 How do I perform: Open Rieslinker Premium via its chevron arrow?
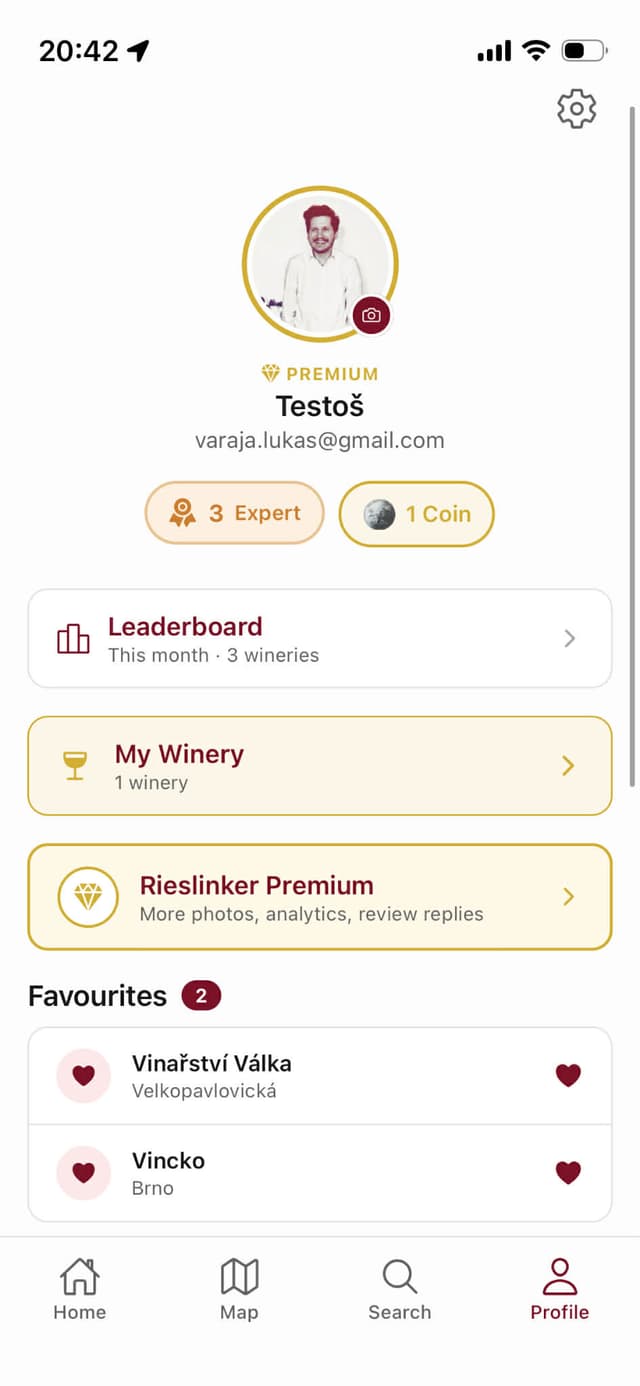pos(568,897)
